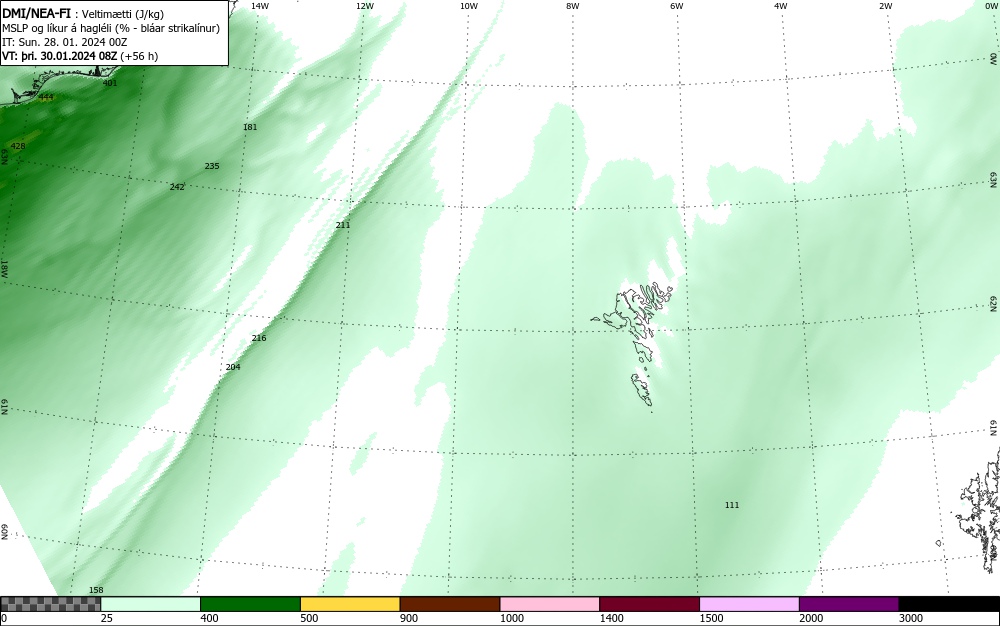Click the map value 444

[46, 97]
